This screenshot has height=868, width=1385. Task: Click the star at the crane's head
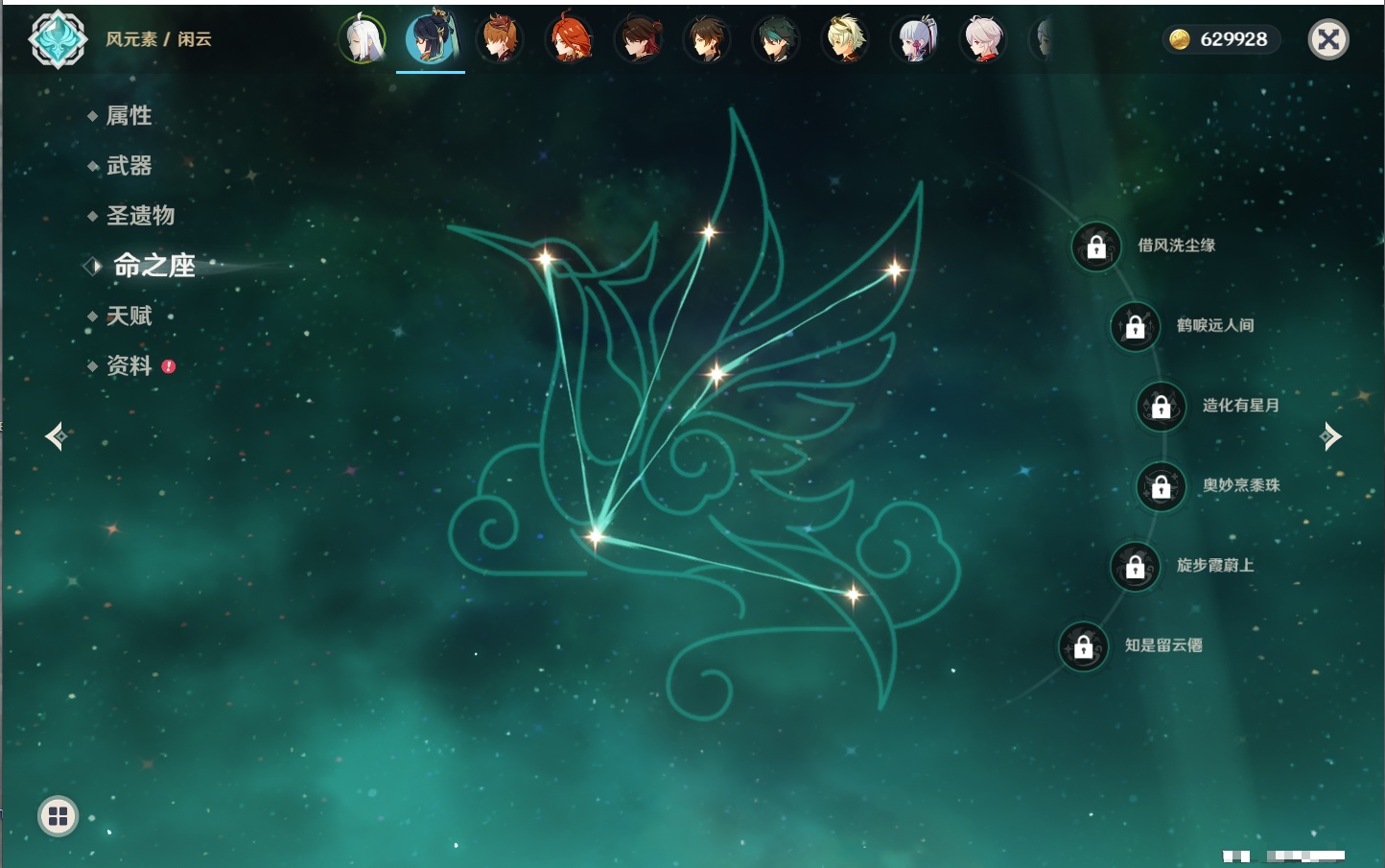coord(546,258)
